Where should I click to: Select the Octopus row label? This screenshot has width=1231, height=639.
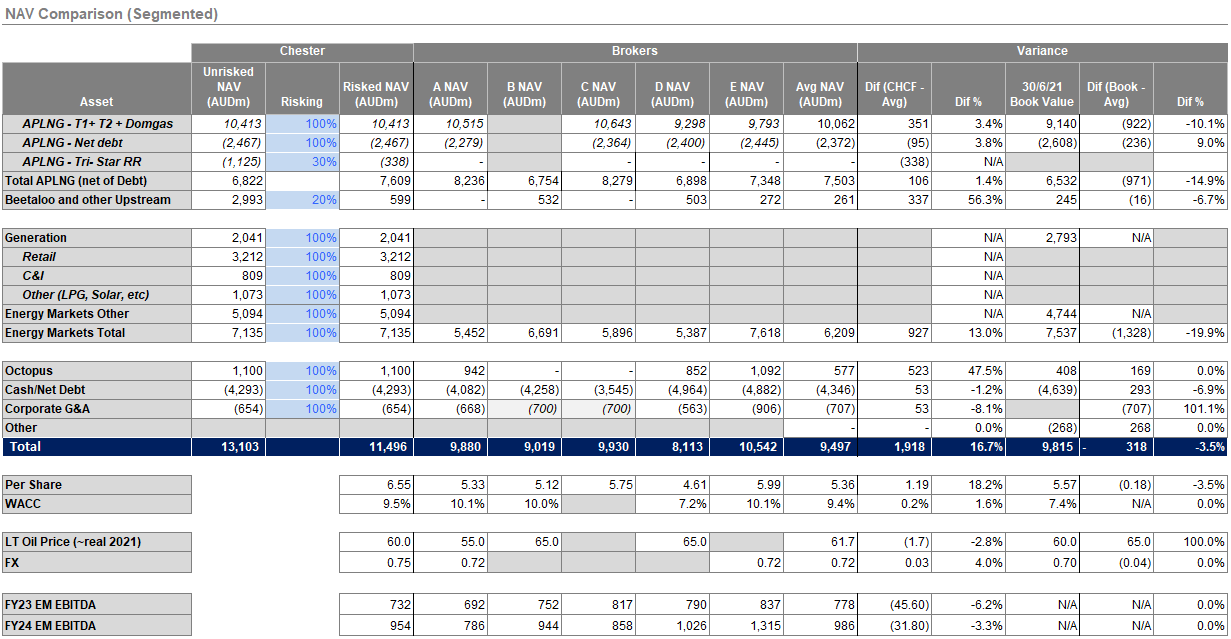(x=30, y=371)
